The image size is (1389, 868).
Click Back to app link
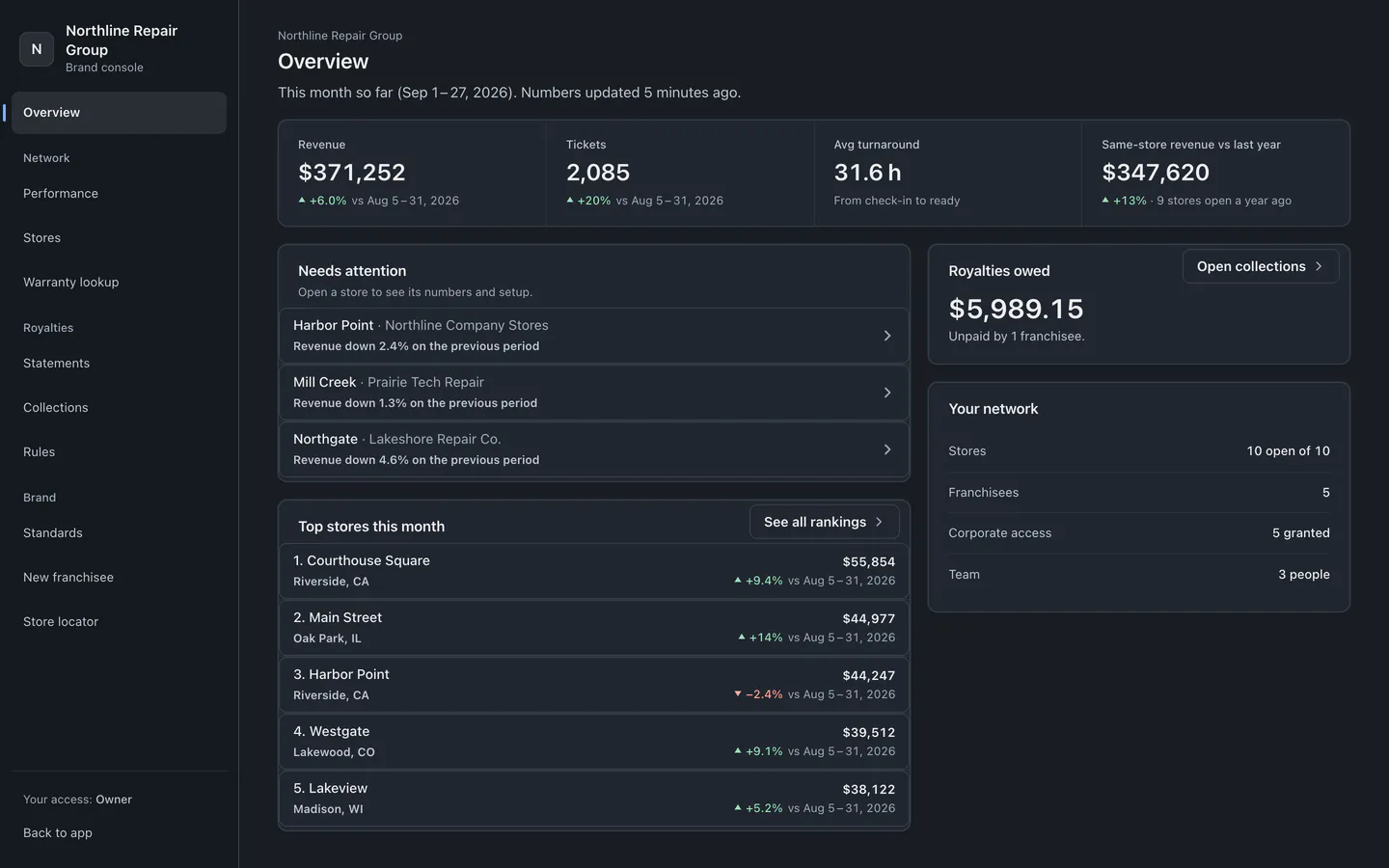[x=58, y=833]
